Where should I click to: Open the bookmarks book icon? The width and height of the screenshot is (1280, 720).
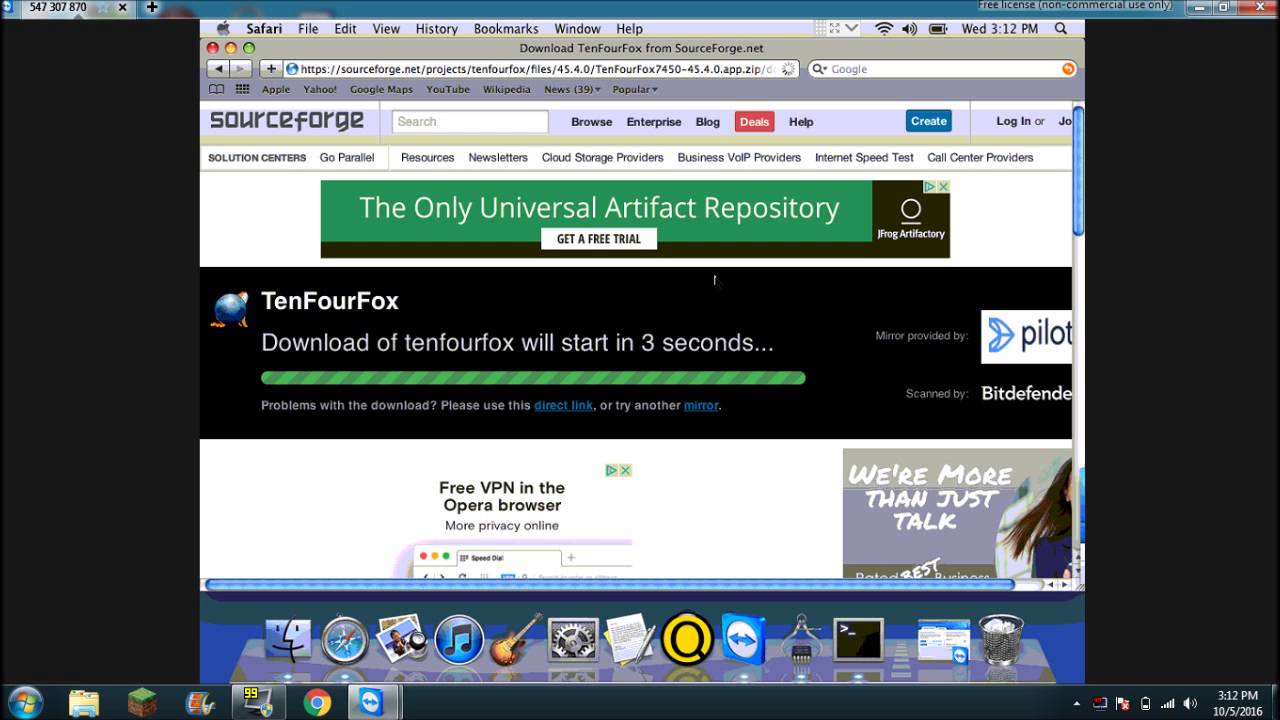(216, 89)
